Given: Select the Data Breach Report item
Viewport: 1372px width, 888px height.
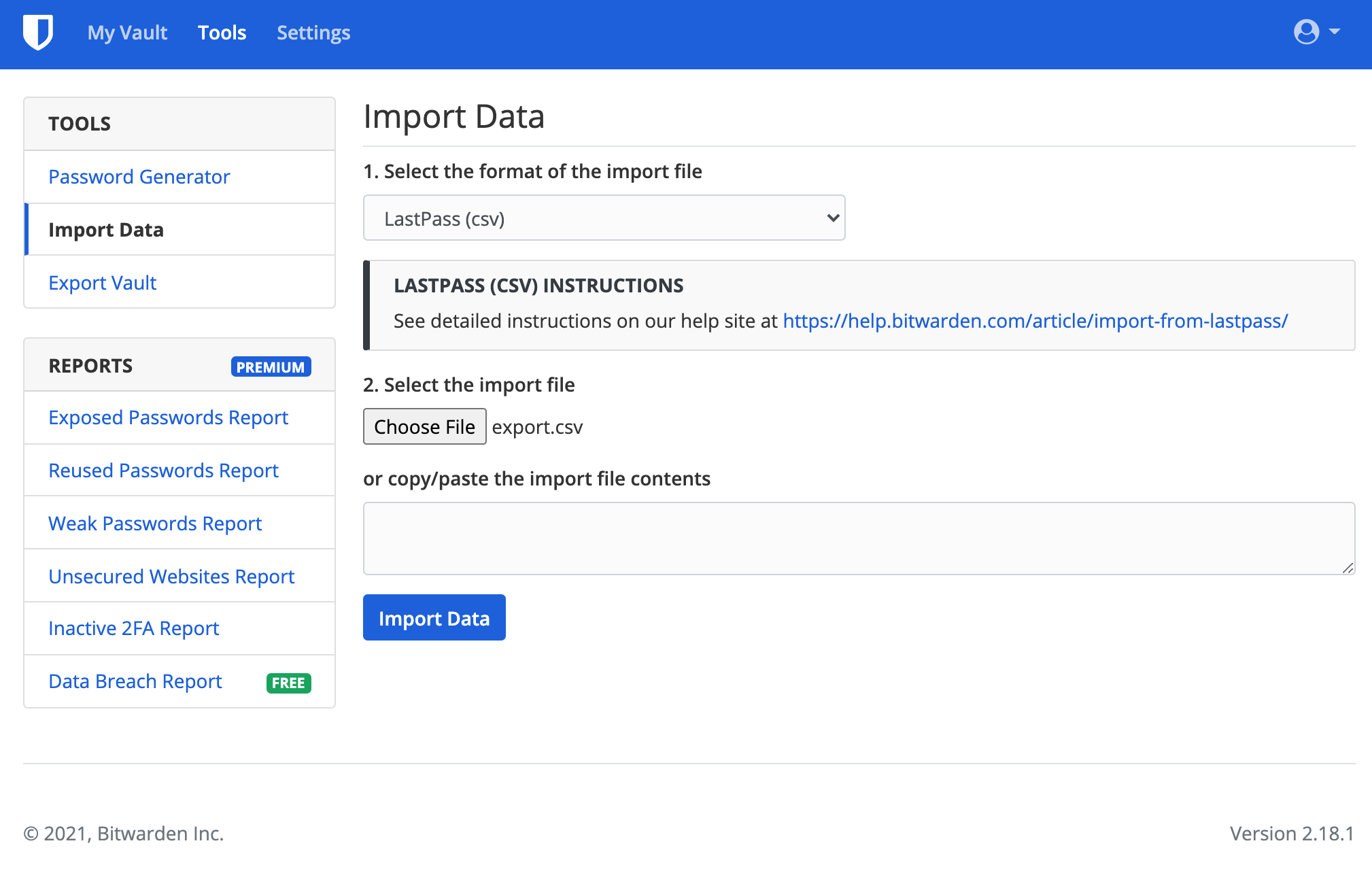Looking at the screenshot, I should [x=135, y=682].
